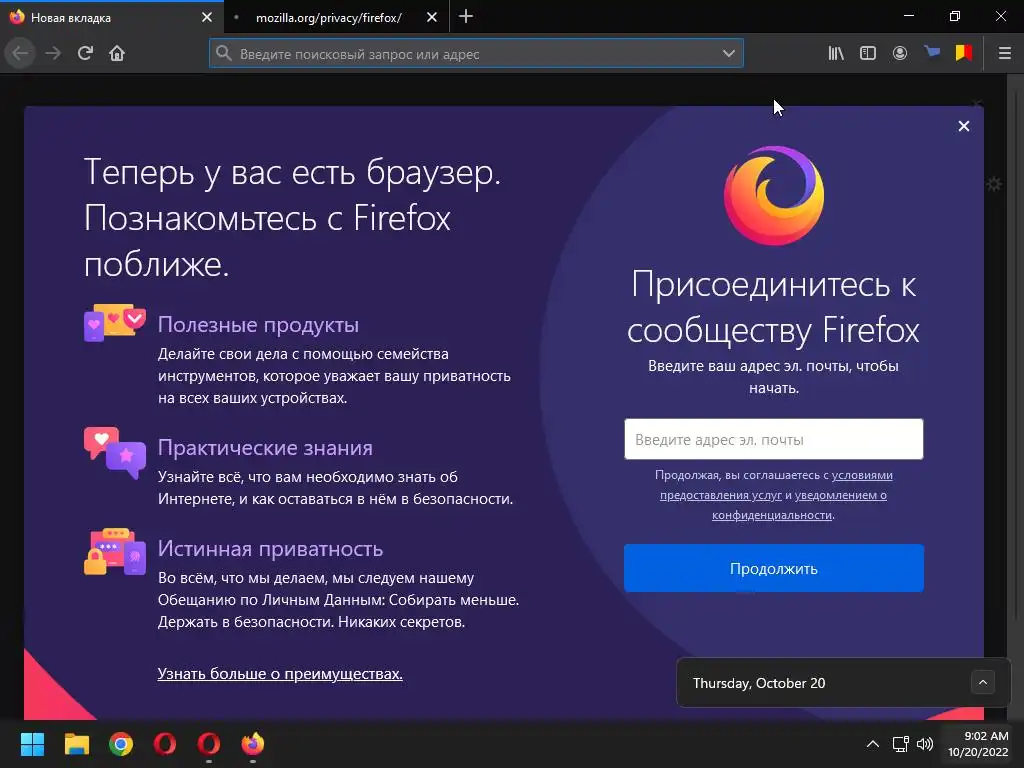
Task: Click the Продолжить button
Action: coord(774,568)
